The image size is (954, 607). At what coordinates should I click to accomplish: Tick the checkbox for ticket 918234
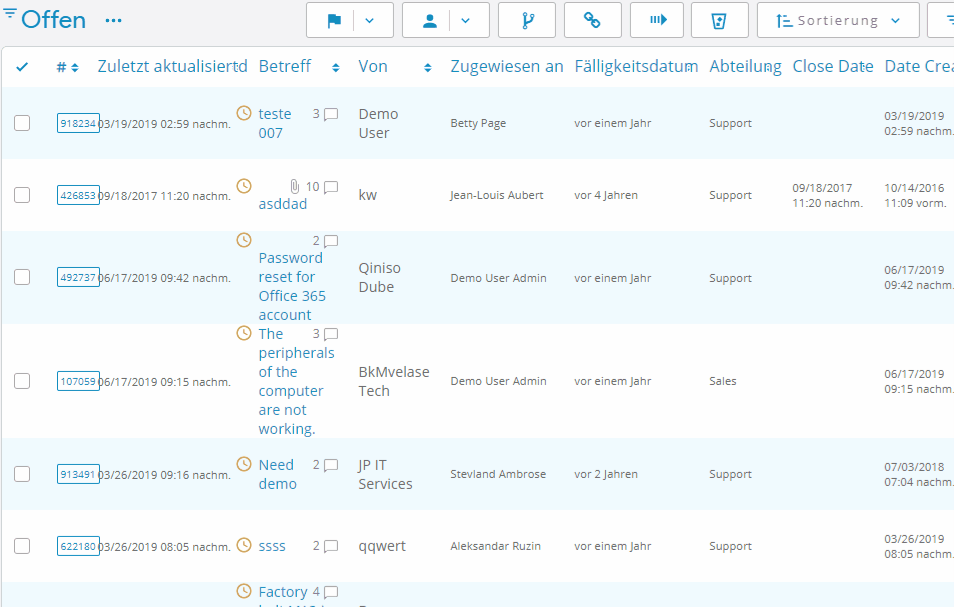click(x=22, y=123)
